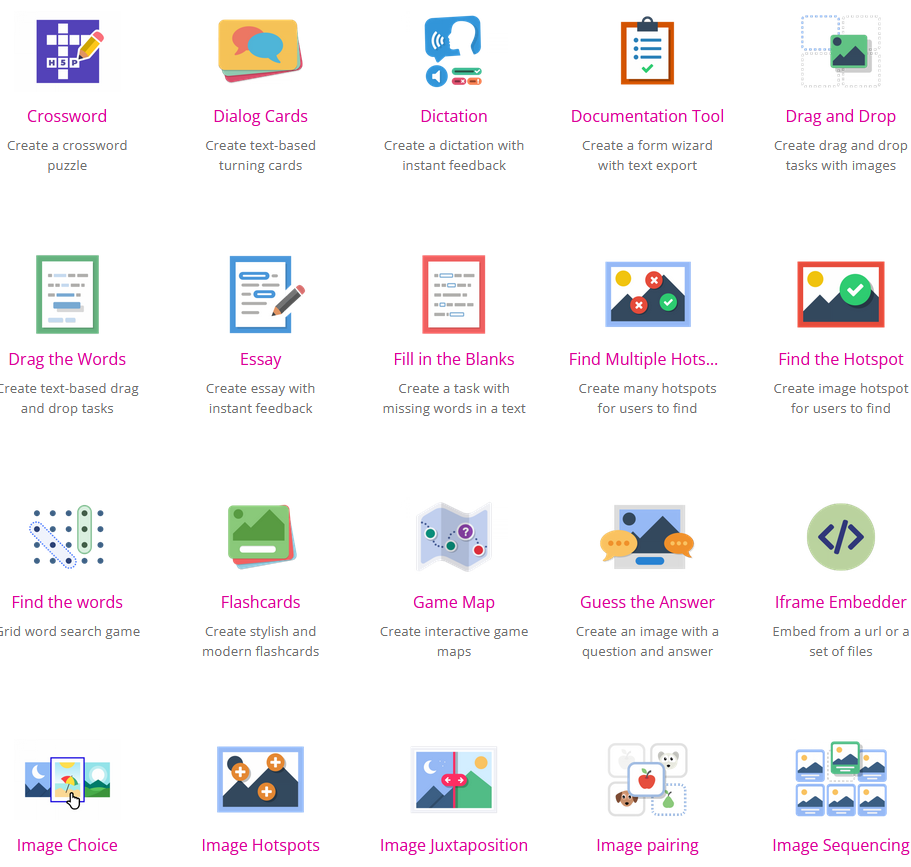
Task: Click the Find Multiple Hotspots icon
Action: click(x=647, y=294)
